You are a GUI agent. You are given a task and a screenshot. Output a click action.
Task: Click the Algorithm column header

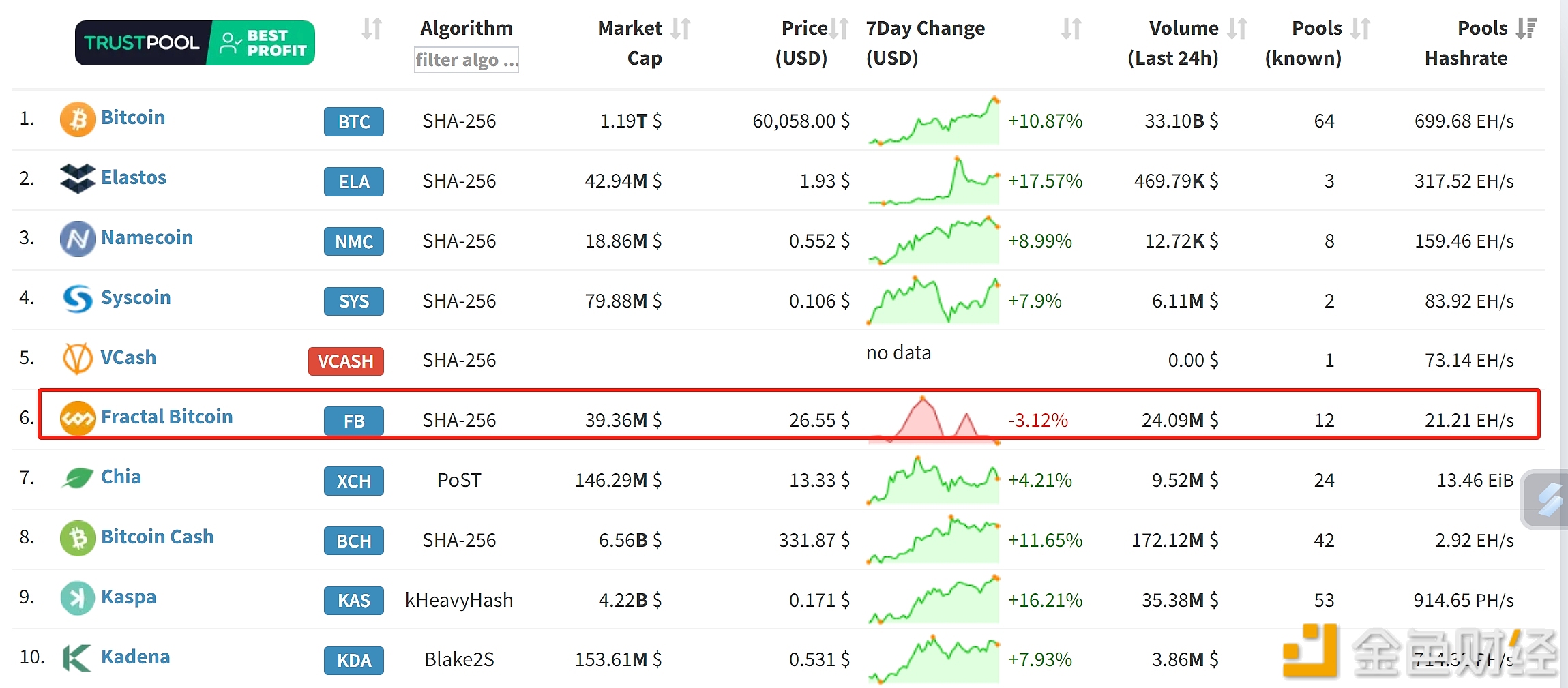pyautogui.click(x=467, y=28)
